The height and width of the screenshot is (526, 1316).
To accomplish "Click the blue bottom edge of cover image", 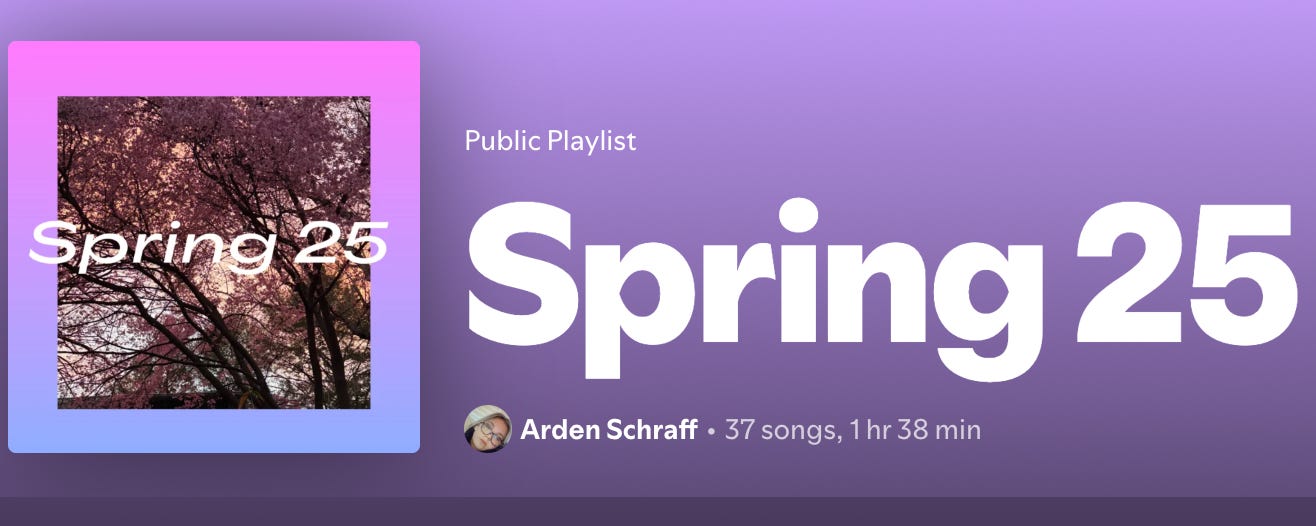I will pyautogui.click(x=214, y=431).
